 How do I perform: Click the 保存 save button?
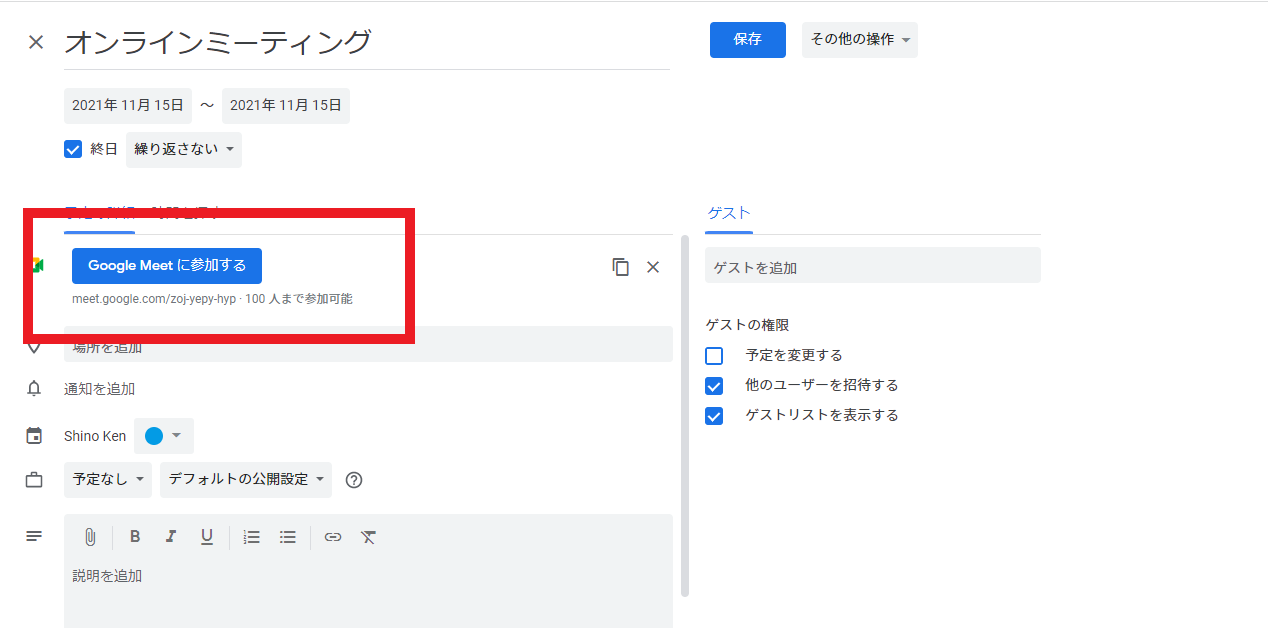pyautogui.click(x=748, y=40)
